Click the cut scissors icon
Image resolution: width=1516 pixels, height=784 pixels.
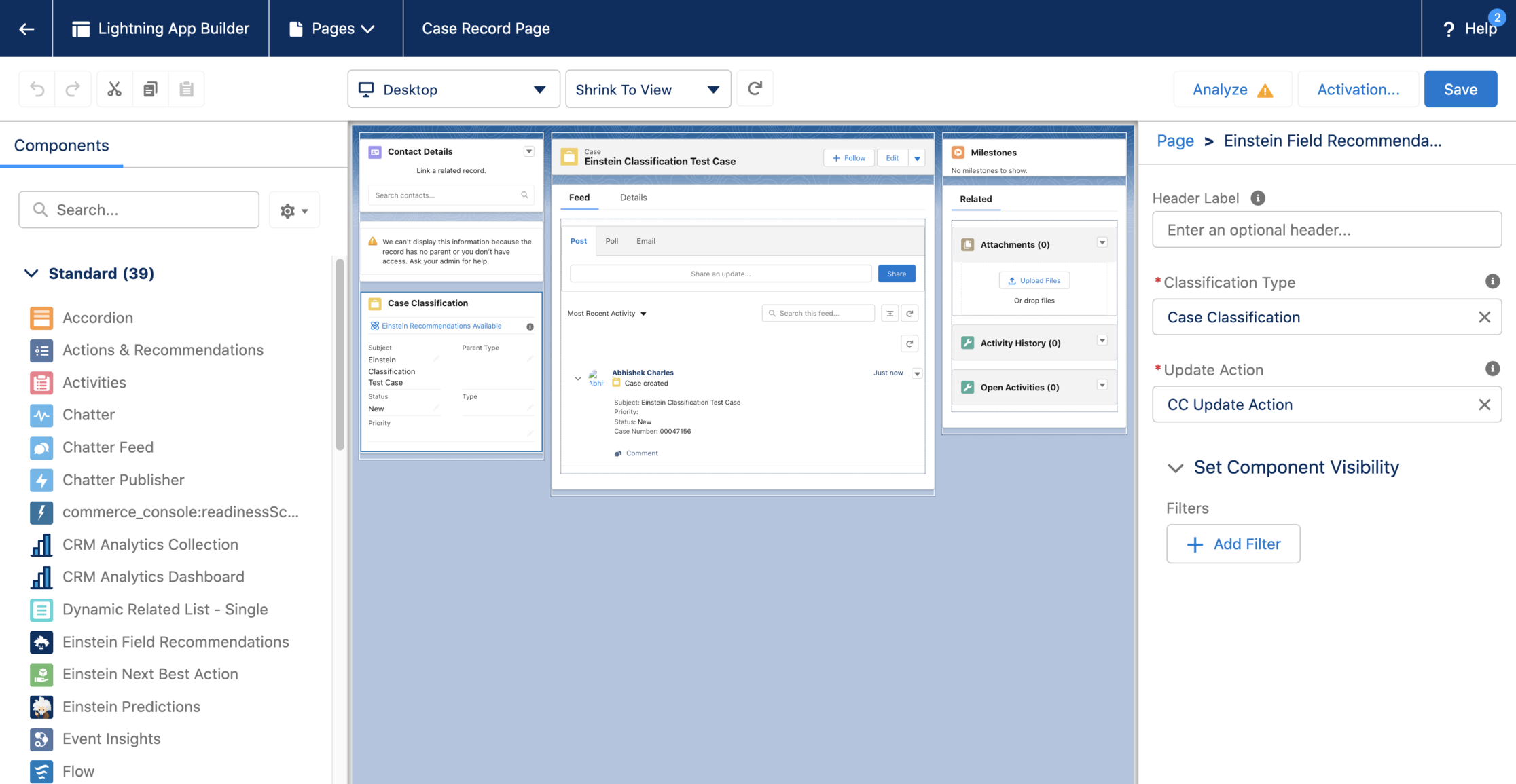114,89
